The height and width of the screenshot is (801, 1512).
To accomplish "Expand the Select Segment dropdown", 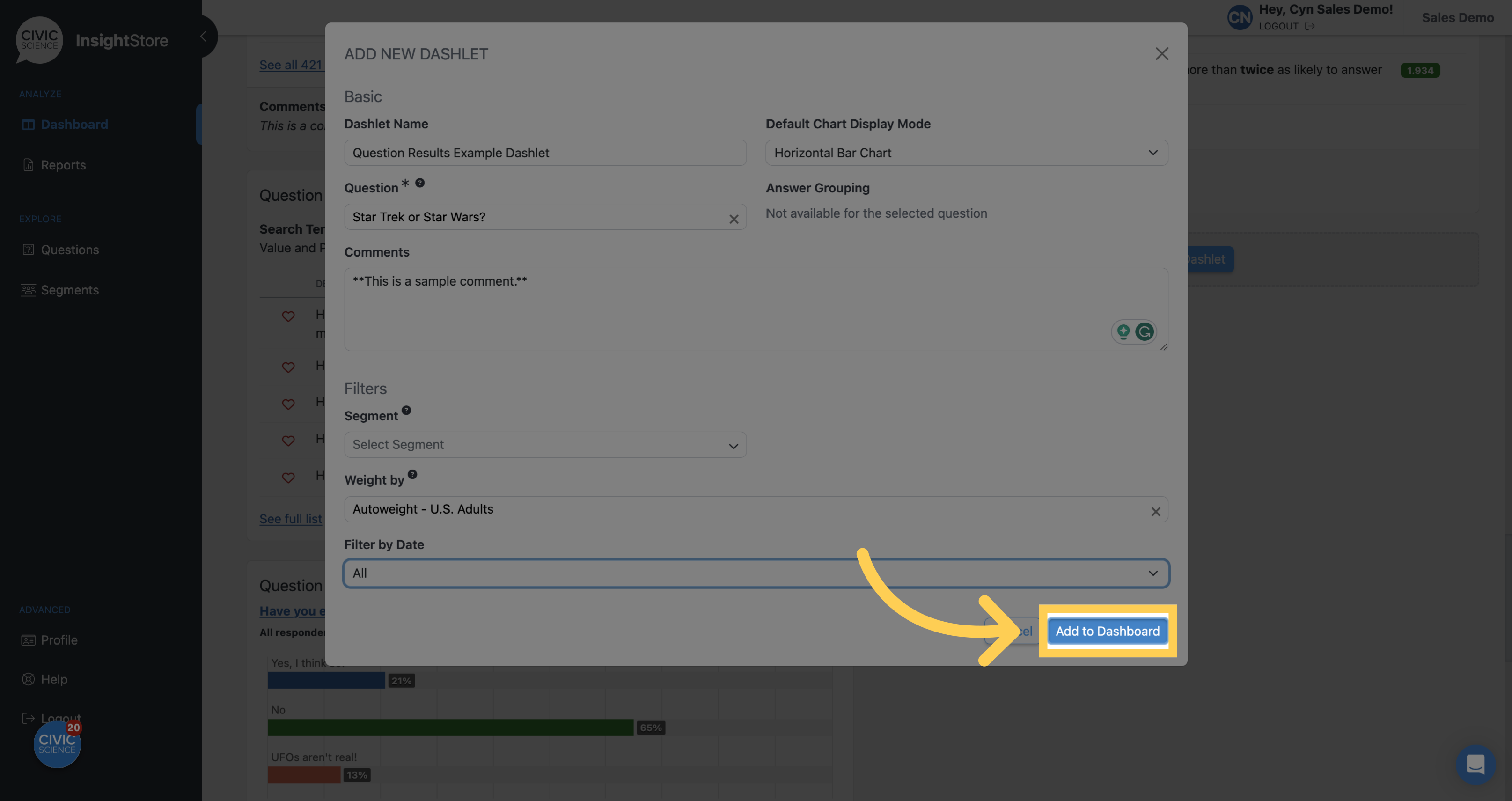I will (545, 445).
